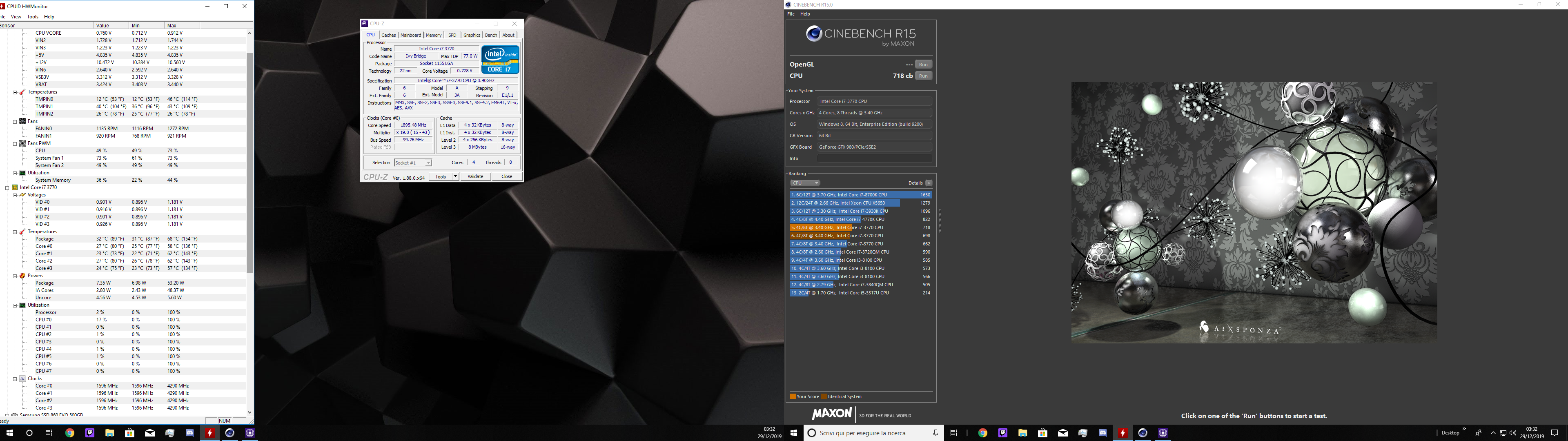
Task: Open the Ranking CPU dropdown in Cinebench
Action: (805, 183)
